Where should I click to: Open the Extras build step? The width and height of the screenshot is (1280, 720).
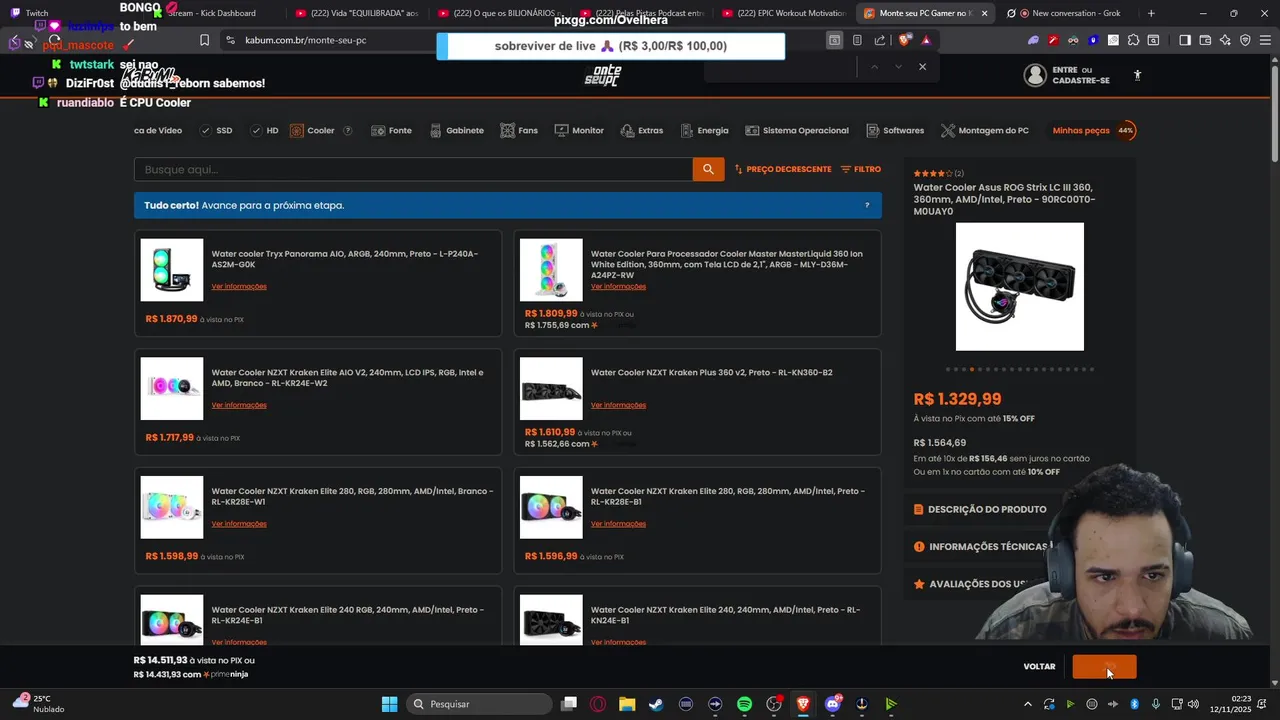(642, 131)
